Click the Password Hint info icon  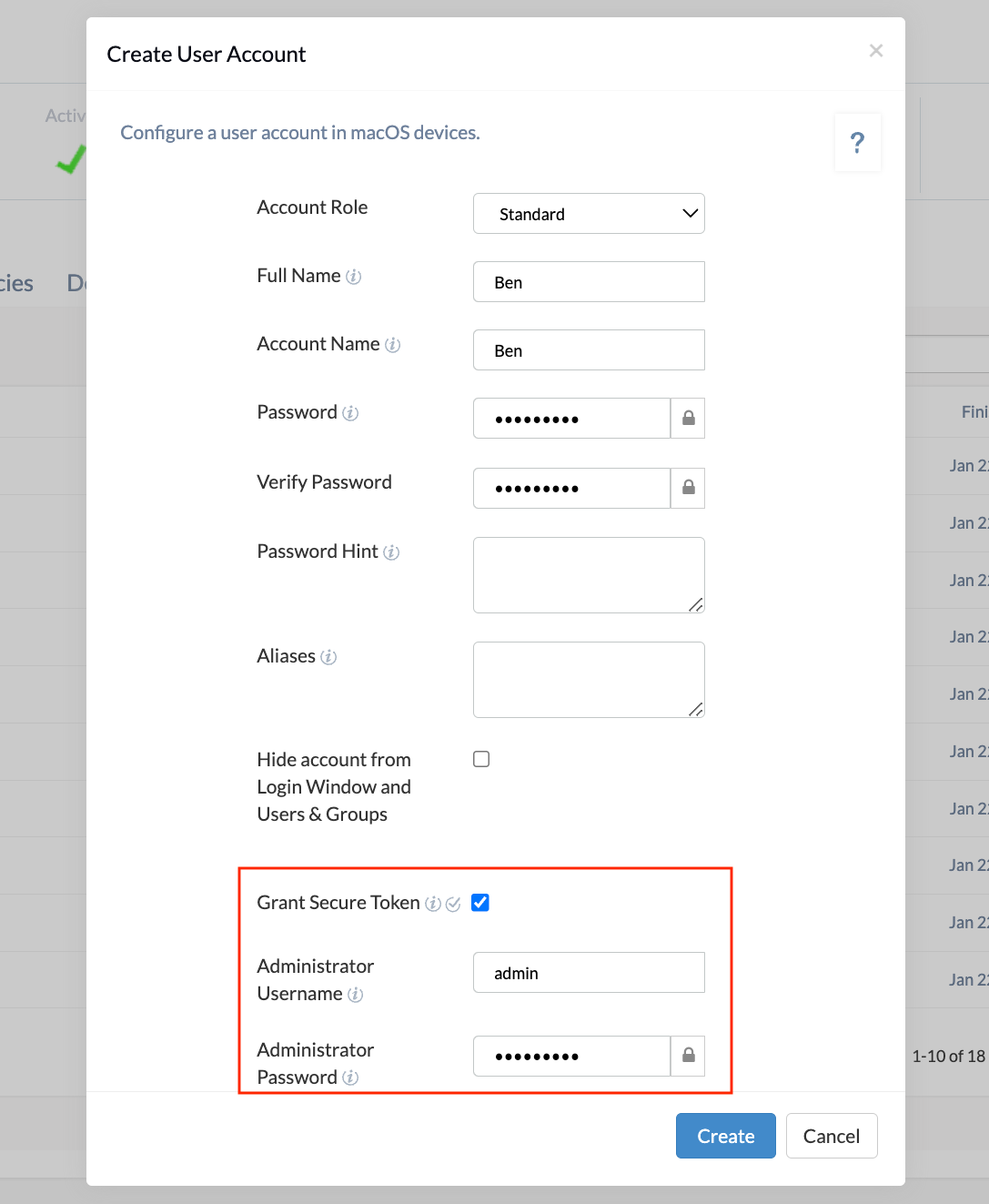click(x=391, y=552)
